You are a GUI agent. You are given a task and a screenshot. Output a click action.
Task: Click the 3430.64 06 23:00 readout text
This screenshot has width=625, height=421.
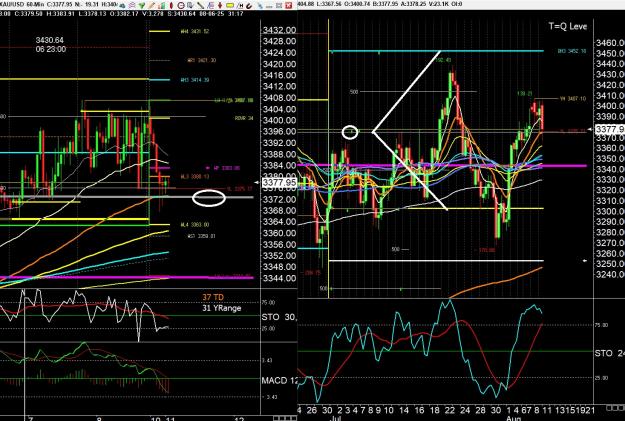50,45
